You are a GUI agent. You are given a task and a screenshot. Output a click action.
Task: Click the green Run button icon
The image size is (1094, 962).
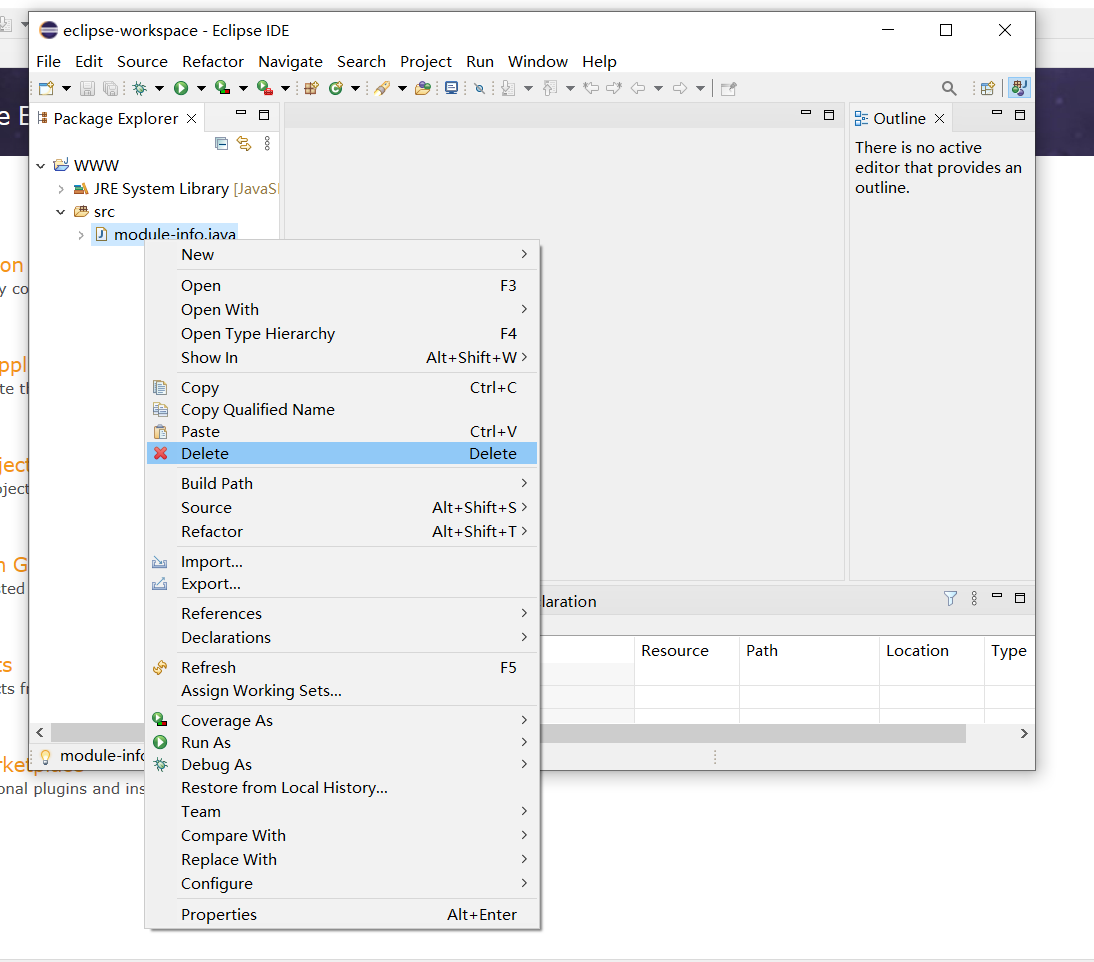coord(181,89)
